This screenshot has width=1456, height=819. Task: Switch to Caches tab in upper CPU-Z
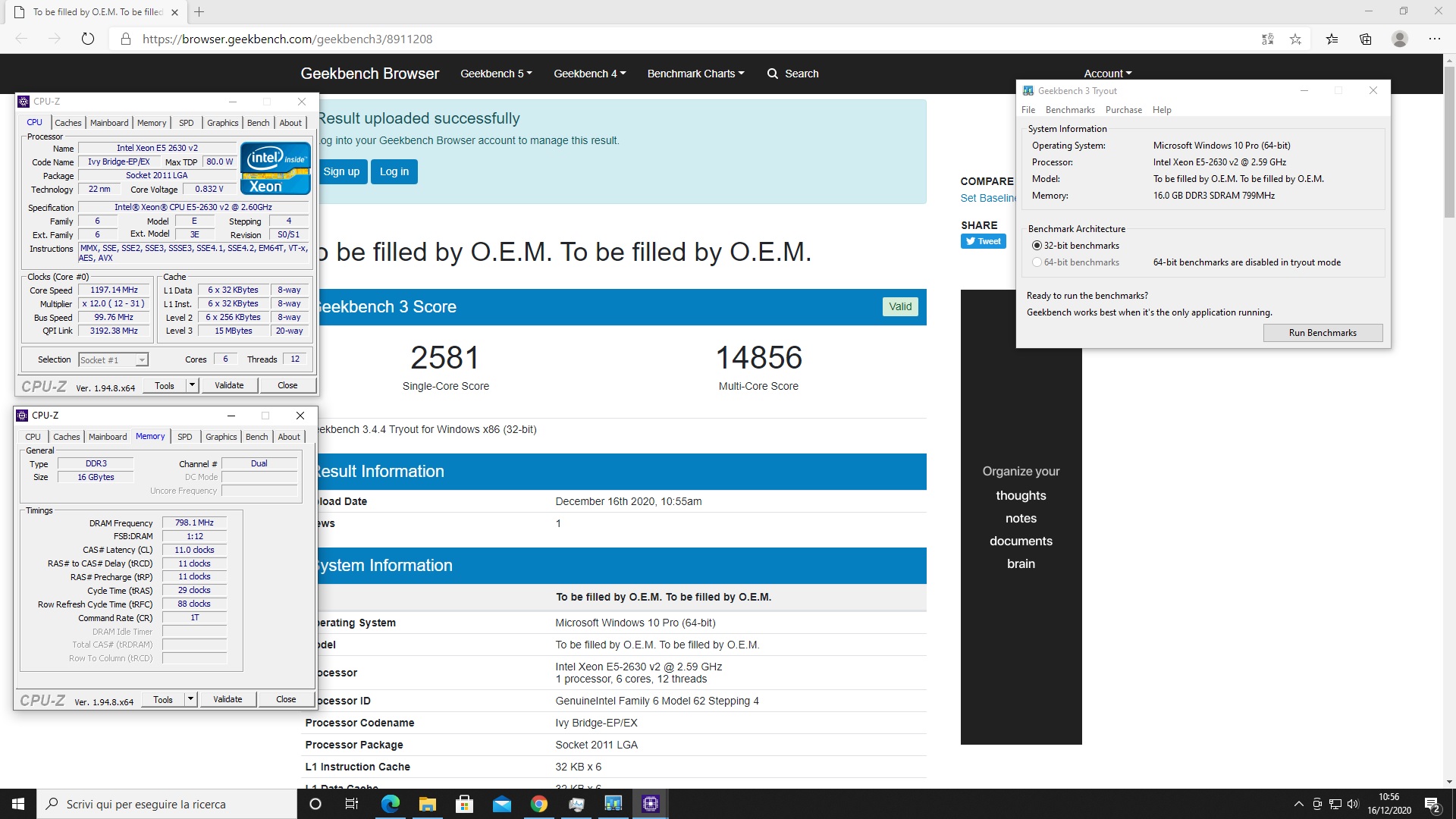point(67,123)
